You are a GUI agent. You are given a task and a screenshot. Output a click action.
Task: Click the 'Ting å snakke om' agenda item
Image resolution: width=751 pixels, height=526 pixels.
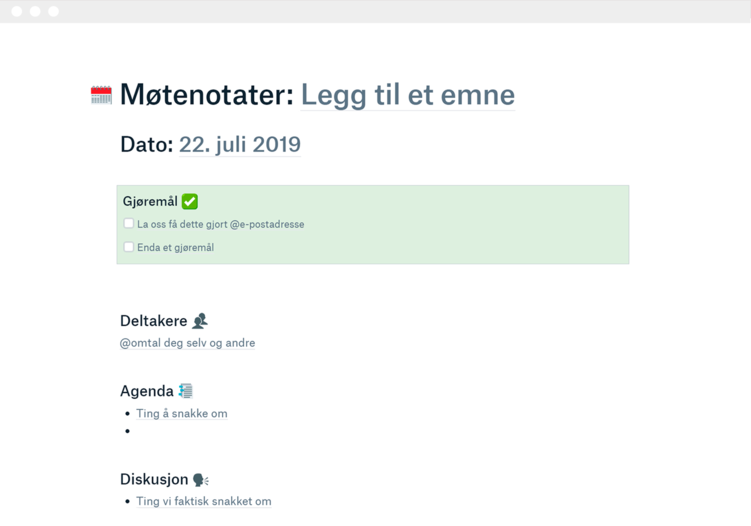pyautogui.click(x=182, y=413)
